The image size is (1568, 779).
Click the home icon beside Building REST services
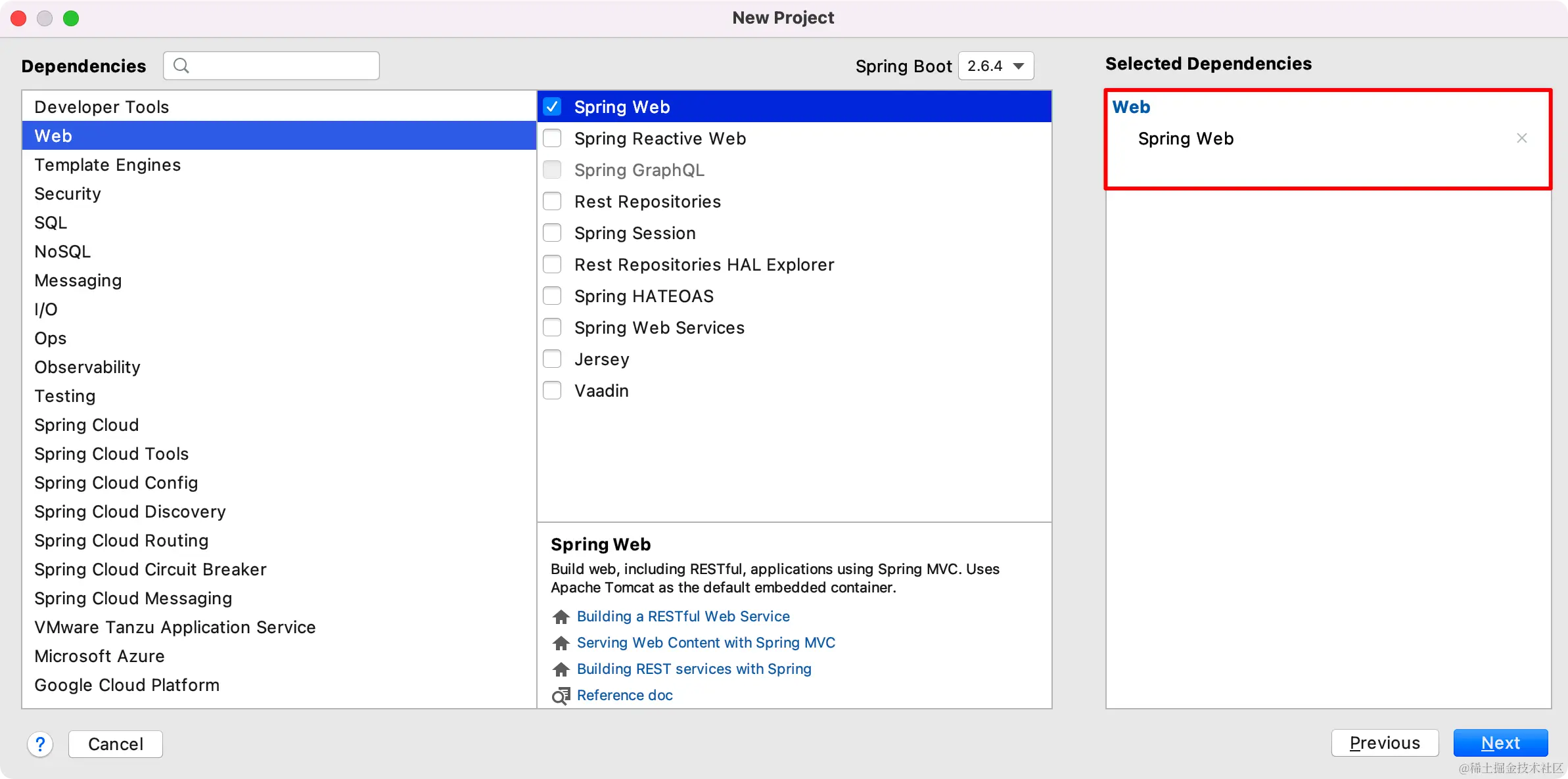[x=561, y=669]
